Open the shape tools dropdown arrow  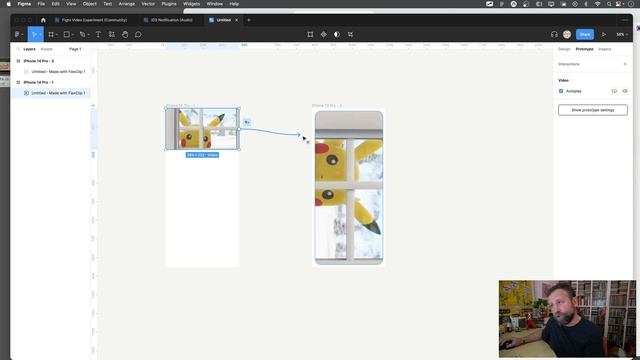pos(72,35)
